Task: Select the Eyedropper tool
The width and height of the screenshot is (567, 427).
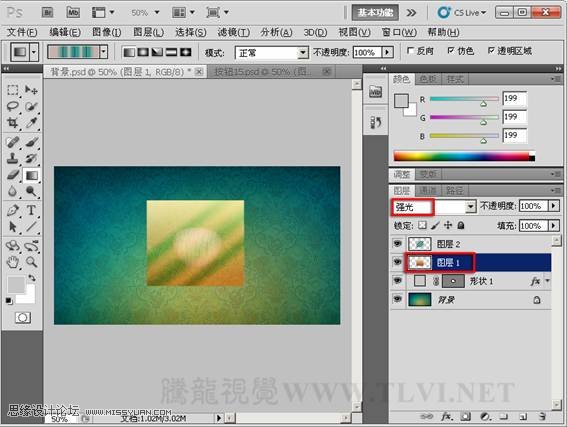Action: click(31, 123)
